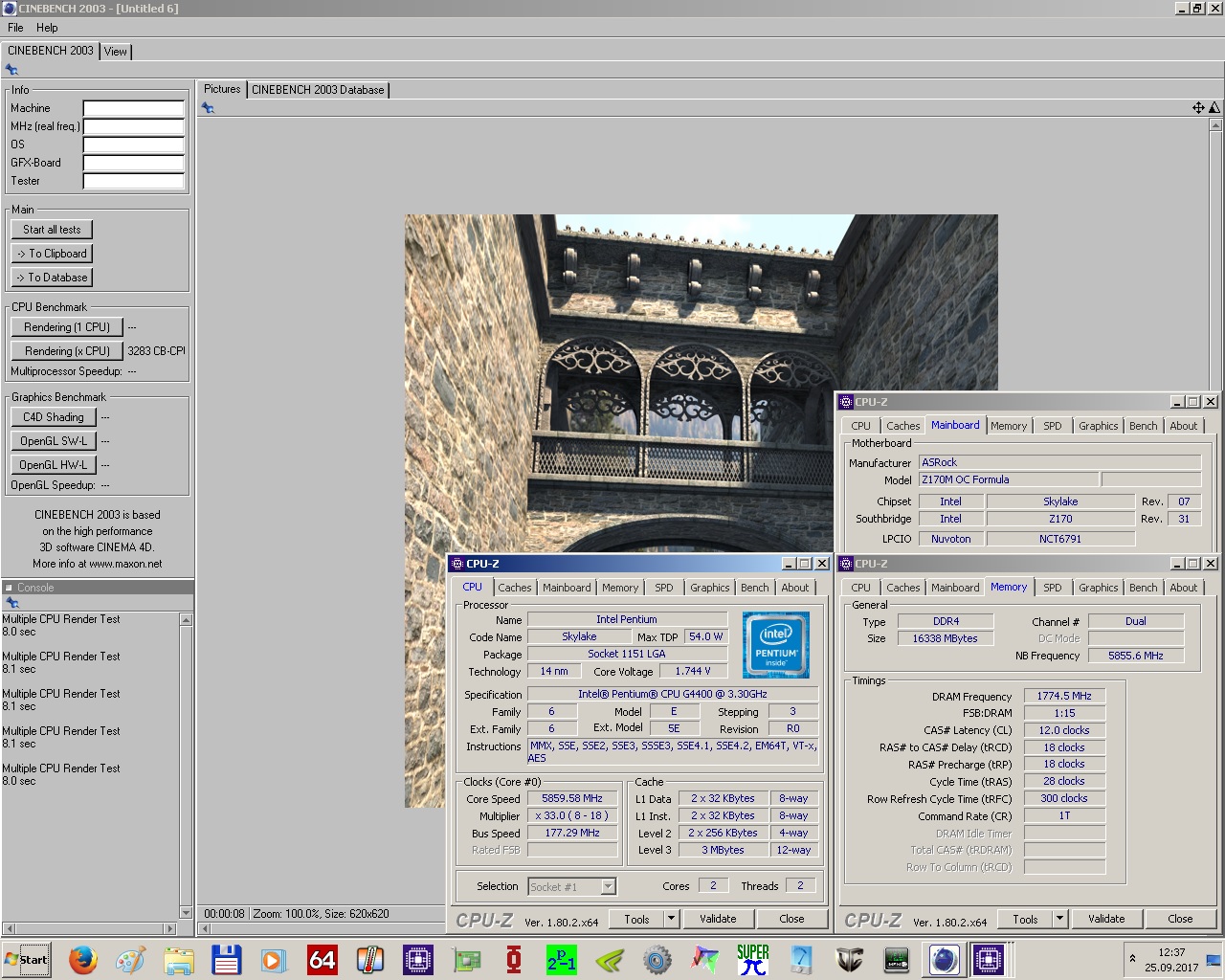Screen dimensions: 1225x980
Task: Launch AIDA64 from the red 64 icon
Action: coord(323,959)
